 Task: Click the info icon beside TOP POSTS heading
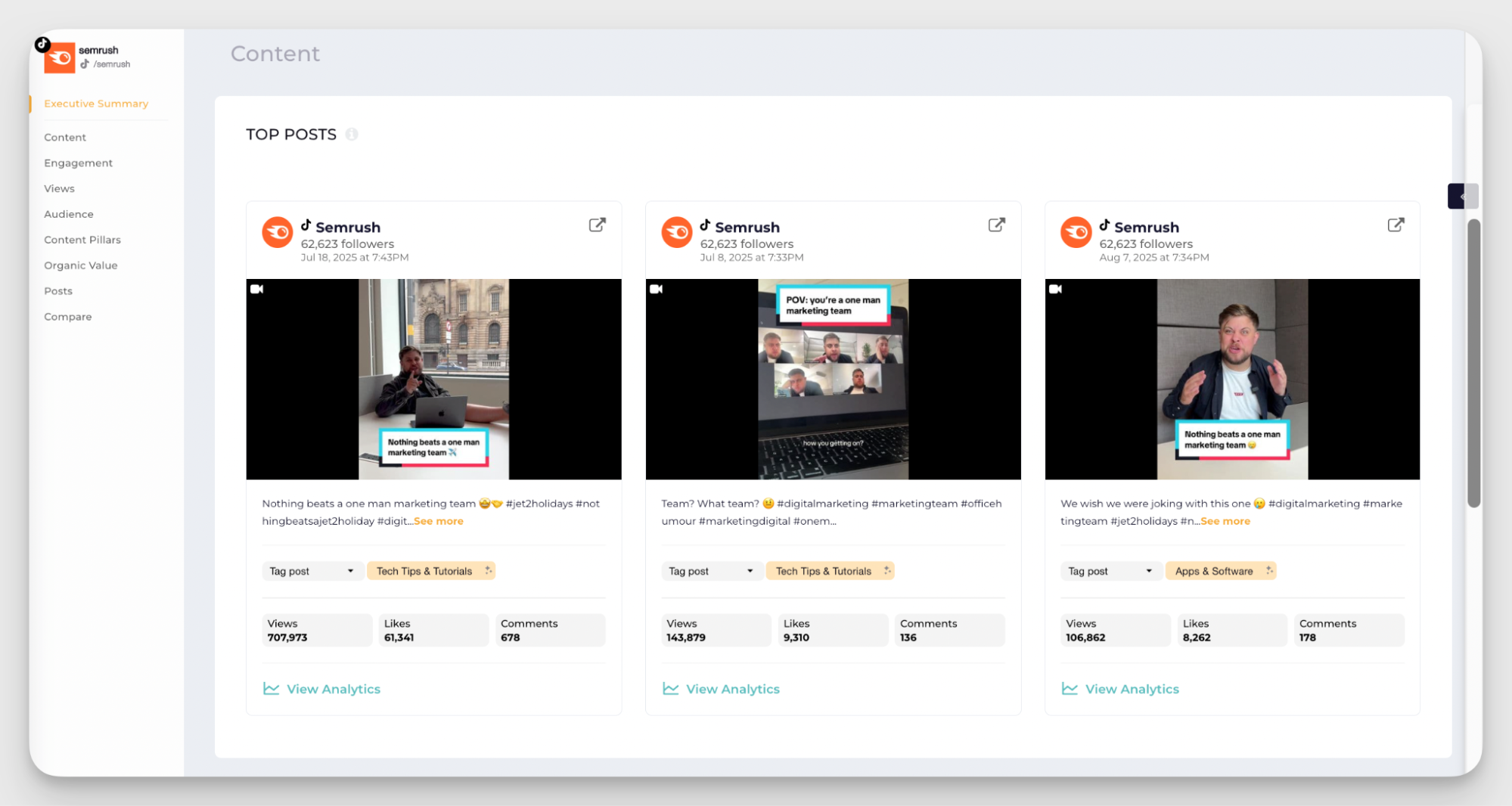(x=351, y=134)
